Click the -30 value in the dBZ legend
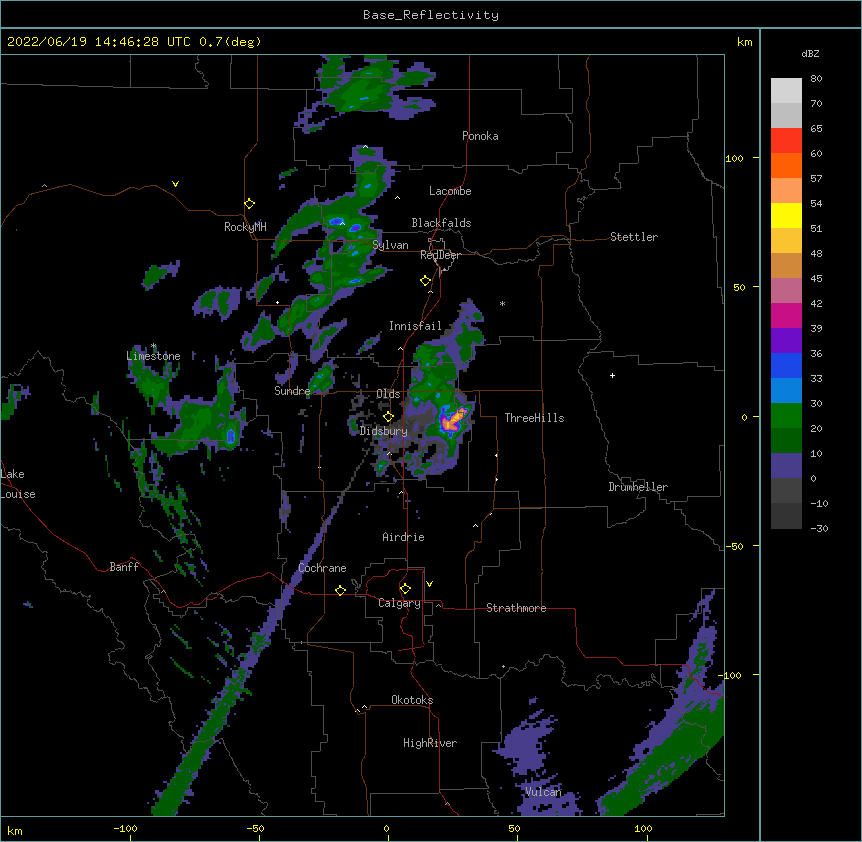The image size is (862, 842). 819,528
